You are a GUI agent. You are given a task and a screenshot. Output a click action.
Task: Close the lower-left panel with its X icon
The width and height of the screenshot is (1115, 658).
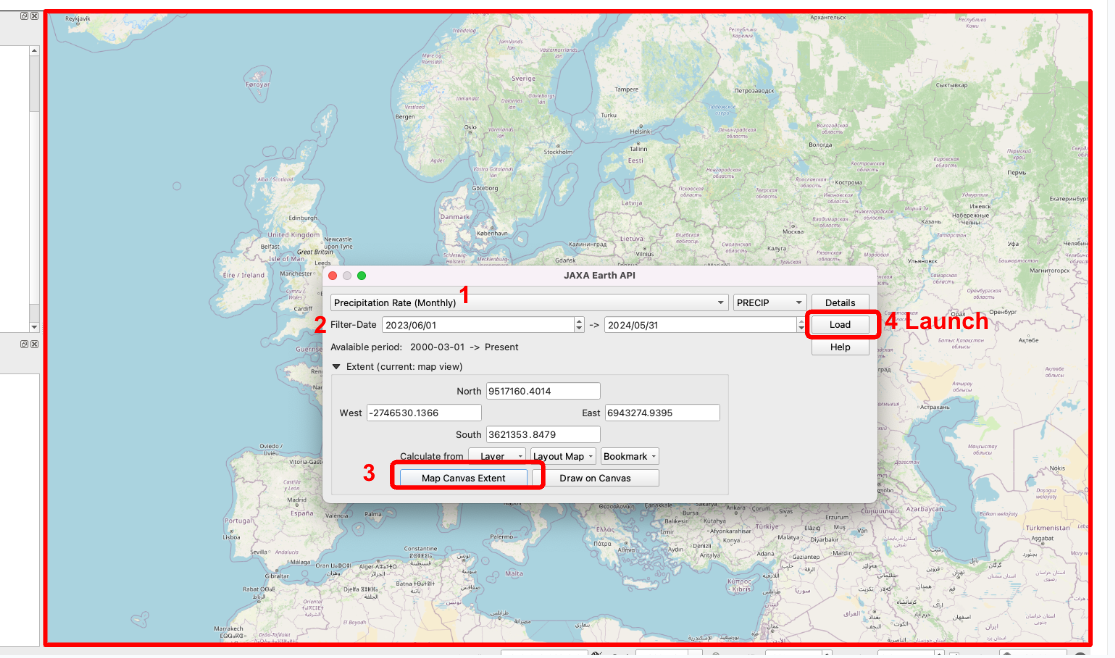(34, 344)
